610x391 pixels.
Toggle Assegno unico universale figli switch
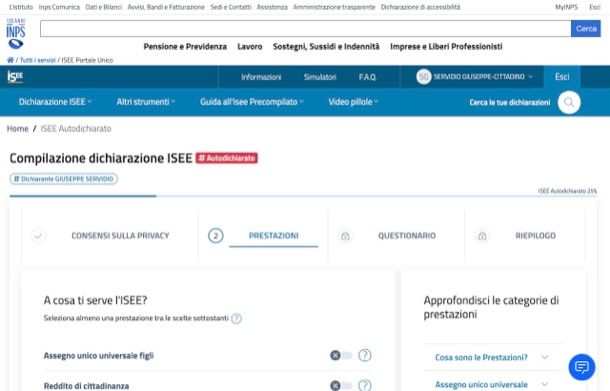pyautogui.click(x=341, y=355)
